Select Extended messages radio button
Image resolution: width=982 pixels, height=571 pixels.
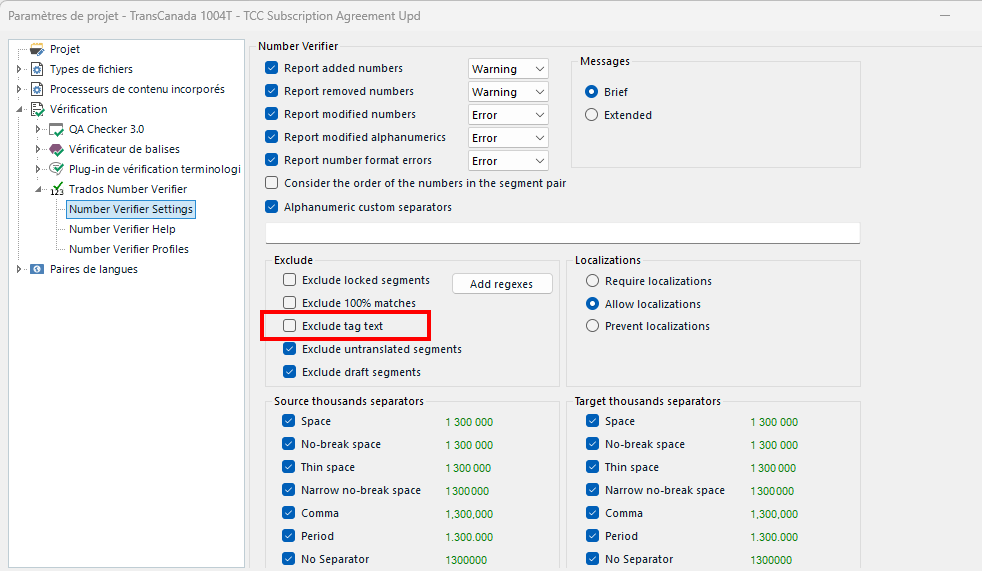[591, 115]
